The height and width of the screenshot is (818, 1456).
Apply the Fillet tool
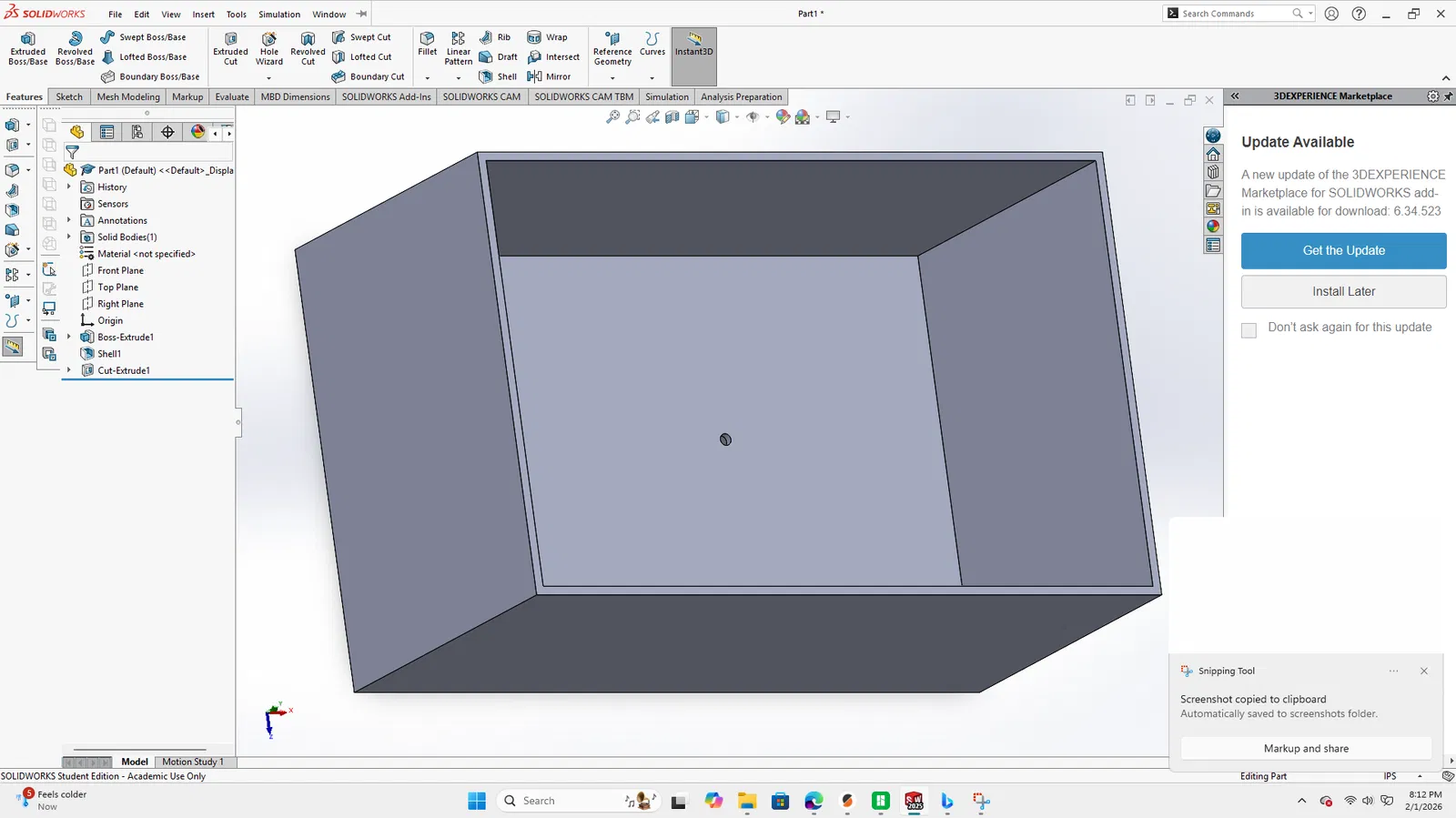(x=427, y=44)
